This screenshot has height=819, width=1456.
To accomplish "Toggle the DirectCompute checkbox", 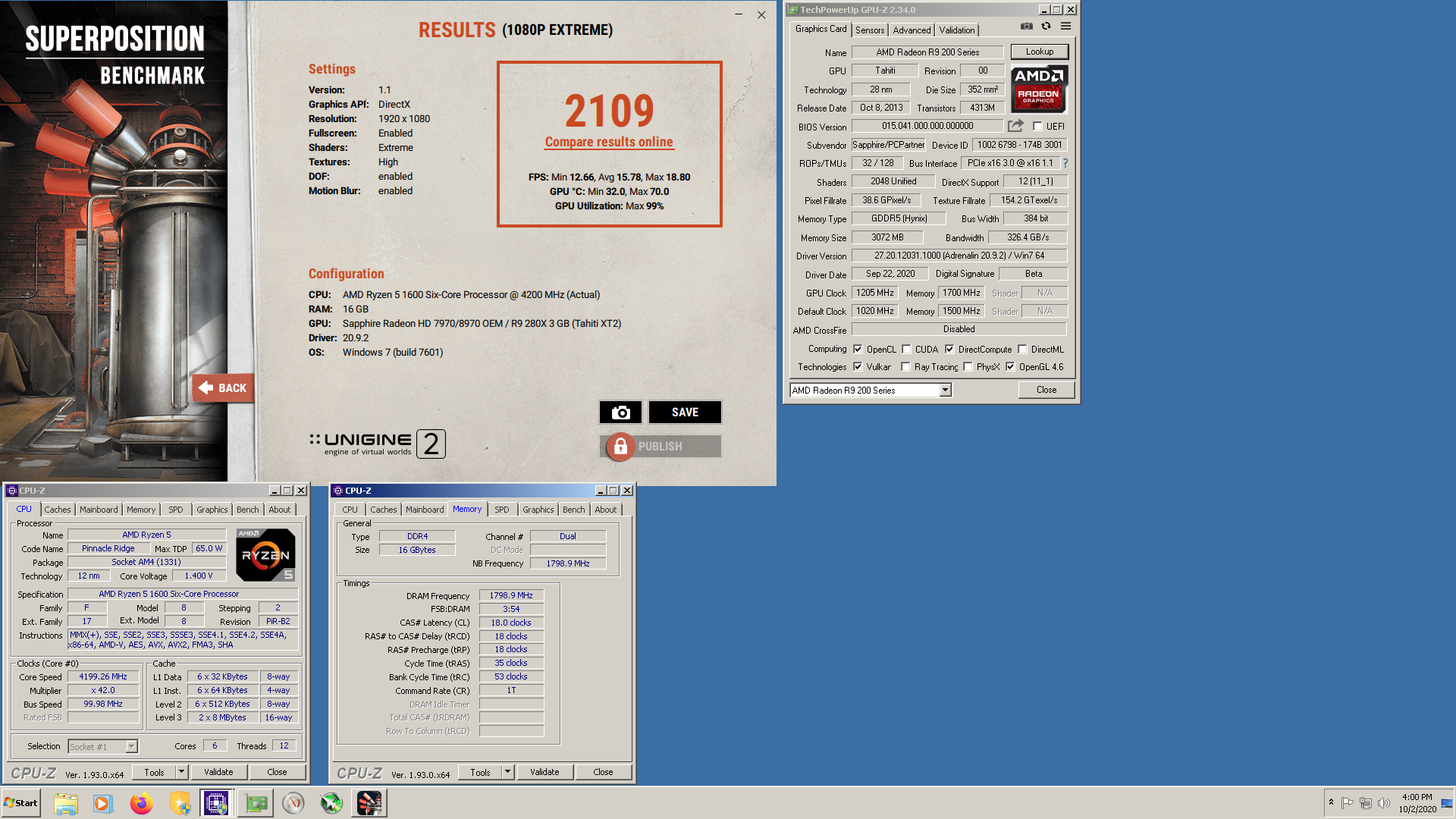I will pos(949,350).
